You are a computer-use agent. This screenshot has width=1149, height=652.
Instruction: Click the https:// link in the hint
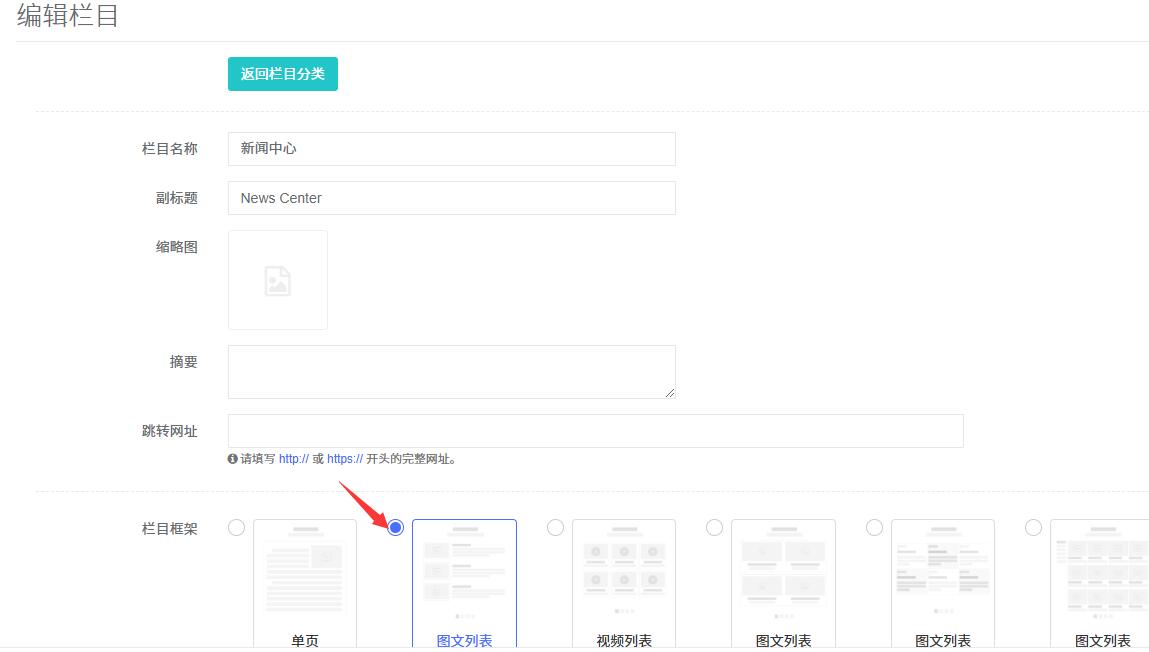click(345, 459)
